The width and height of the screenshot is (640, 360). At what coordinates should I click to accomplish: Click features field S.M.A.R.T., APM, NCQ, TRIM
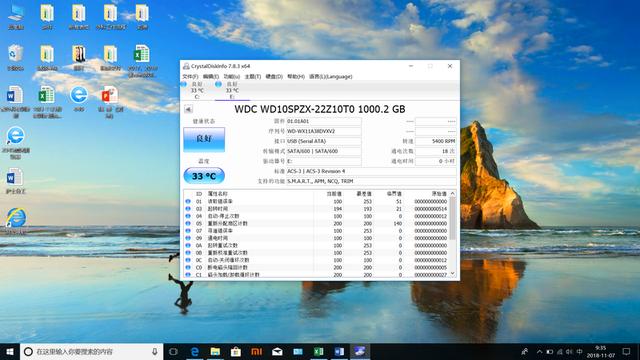371,181
